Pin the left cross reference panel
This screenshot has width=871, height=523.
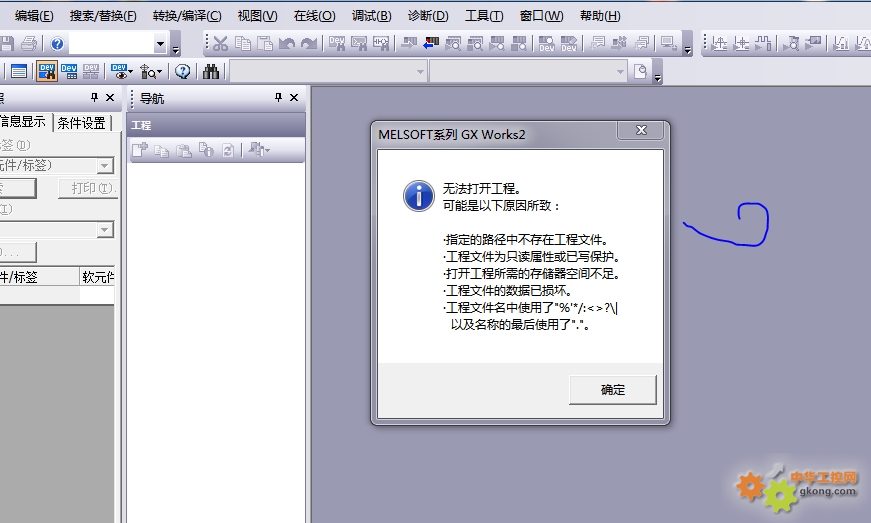click(94, 98)
